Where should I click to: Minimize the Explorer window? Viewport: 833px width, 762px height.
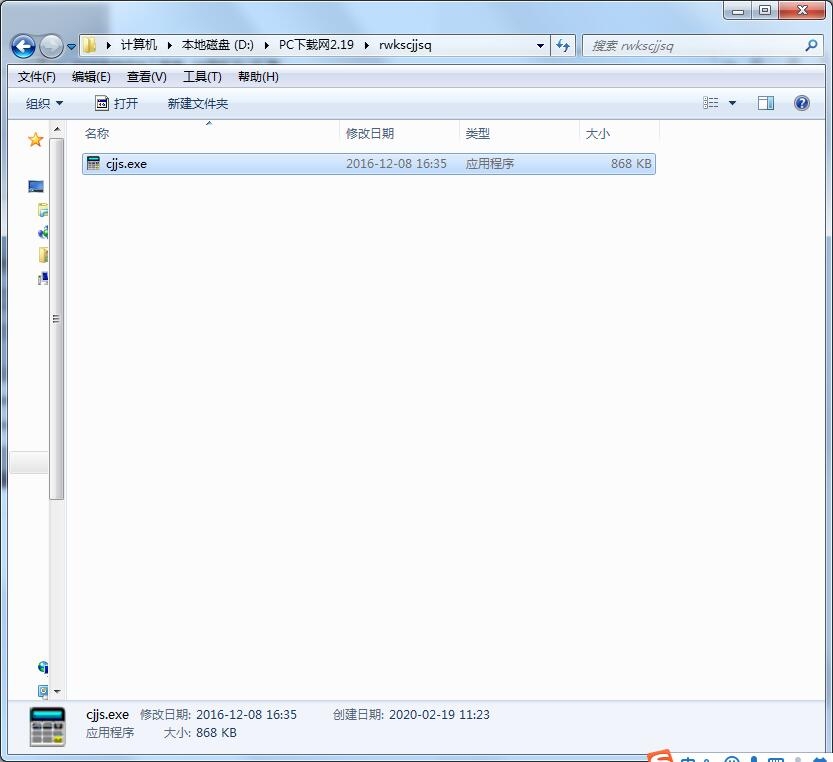[737, 10]
